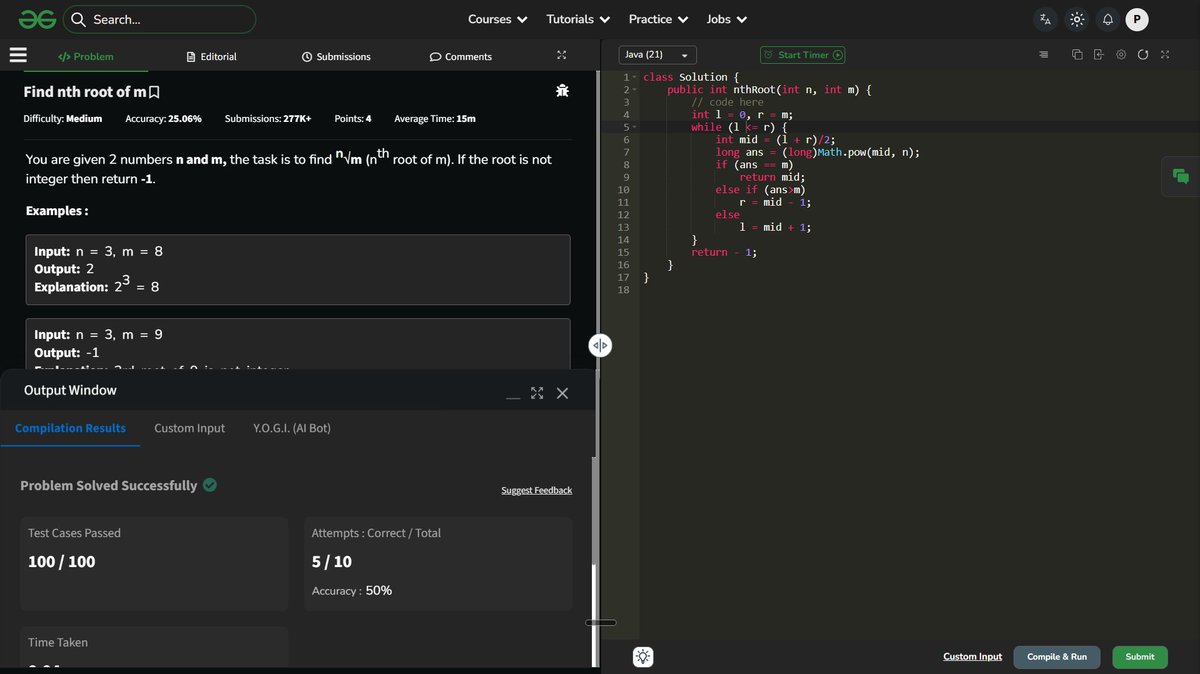Click the Suggest Feedback link
This screenshot has width=1200, height=674.
click(537, 490)
